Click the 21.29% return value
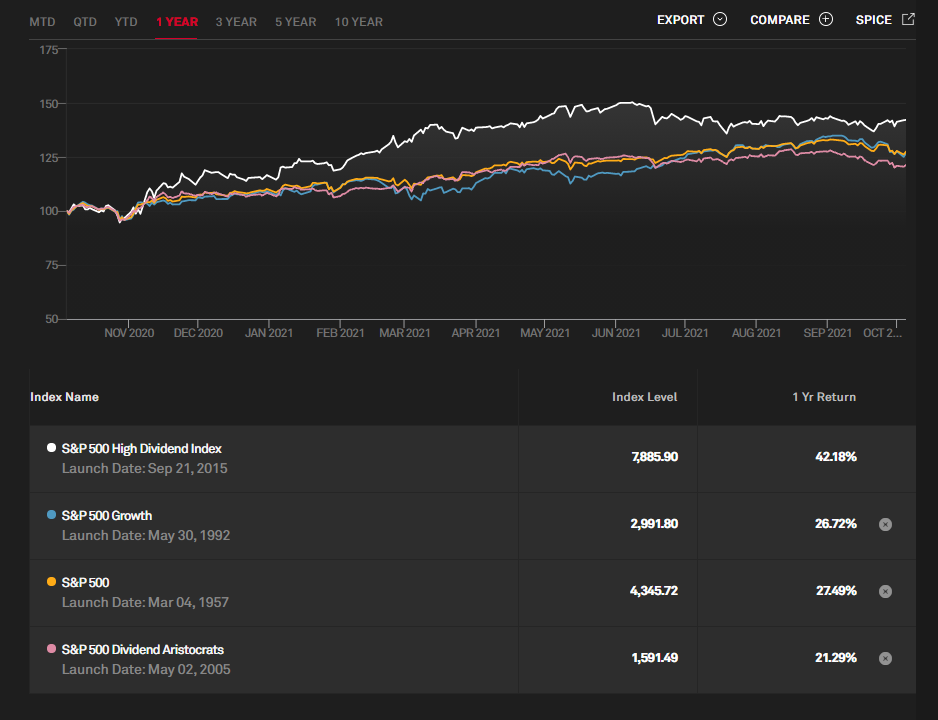The image size is (938, 720). 836,658
